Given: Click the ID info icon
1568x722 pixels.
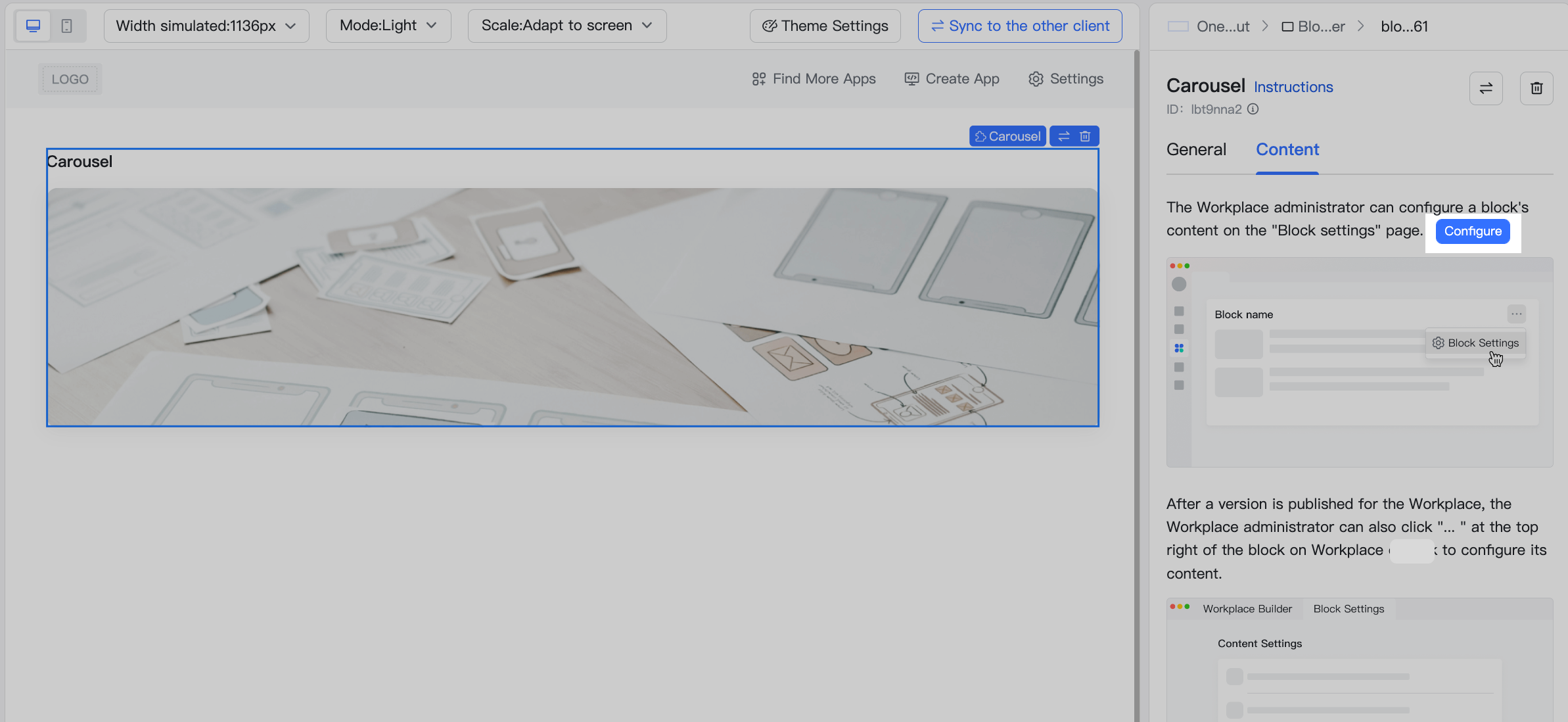Looking at the screenshot, I should (x=1253, y=109).
